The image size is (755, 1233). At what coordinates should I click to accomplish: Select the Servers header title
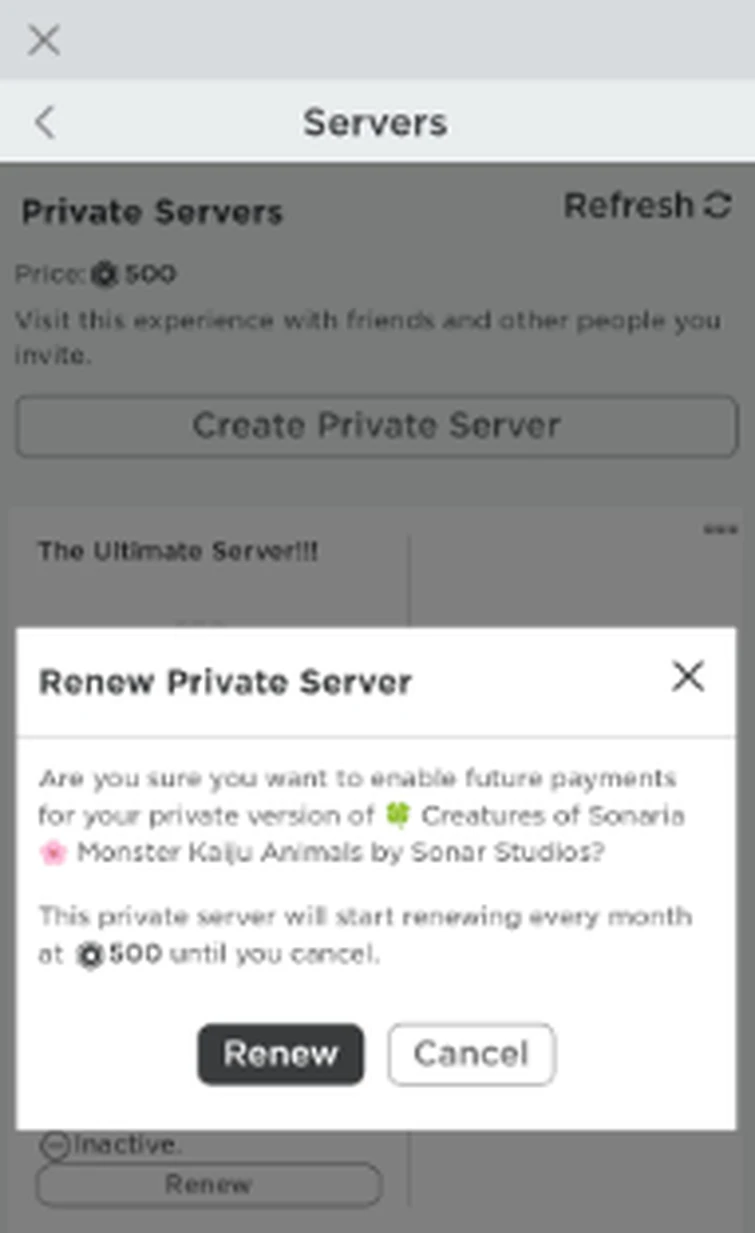[375, 122]
